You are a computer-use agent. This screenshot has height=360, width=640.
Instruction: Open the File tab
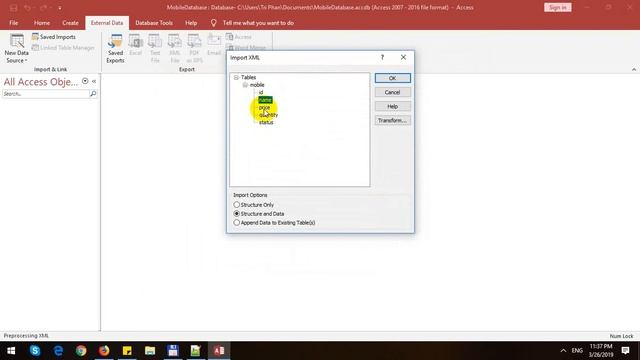pyautogui.click(x=13, y=23)
